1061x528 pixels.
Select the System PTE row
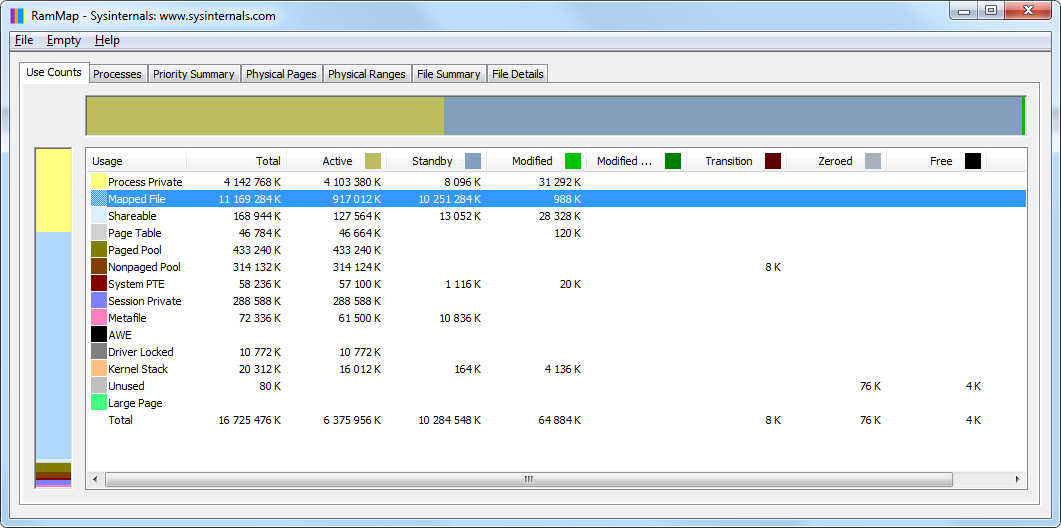[x=558, y=284]
